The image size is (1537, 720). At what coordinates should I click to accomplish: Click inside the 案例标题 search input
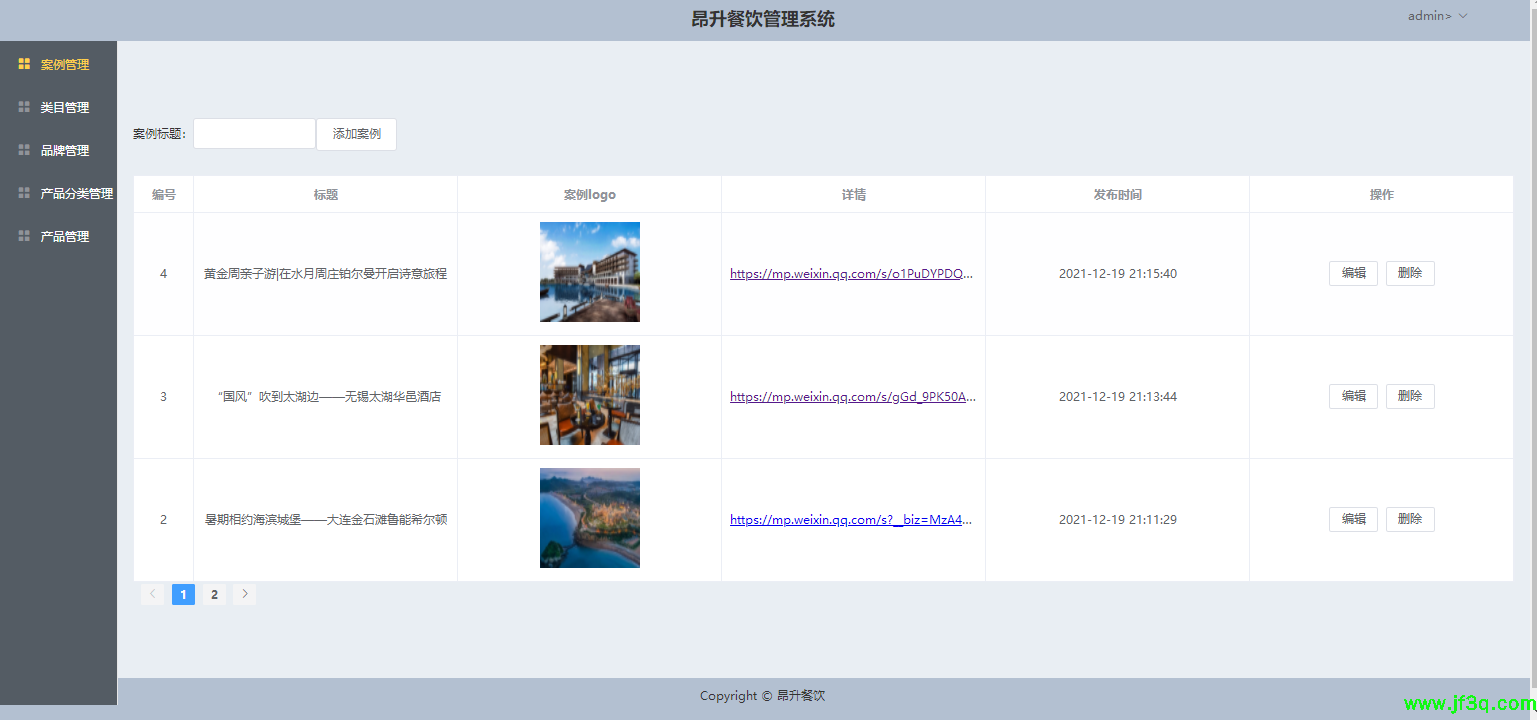pos(254,133)
